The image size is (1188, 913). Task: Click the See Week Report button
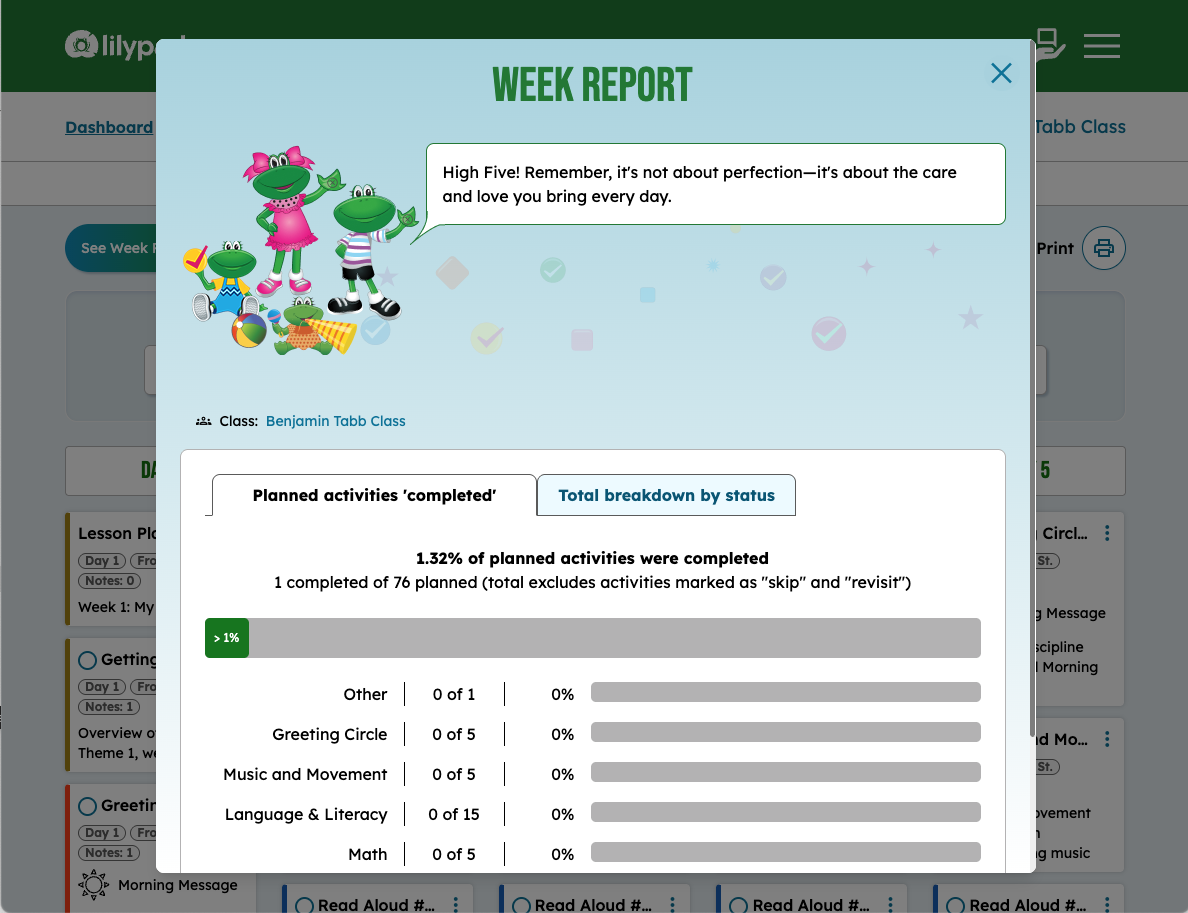click(111, 248)
